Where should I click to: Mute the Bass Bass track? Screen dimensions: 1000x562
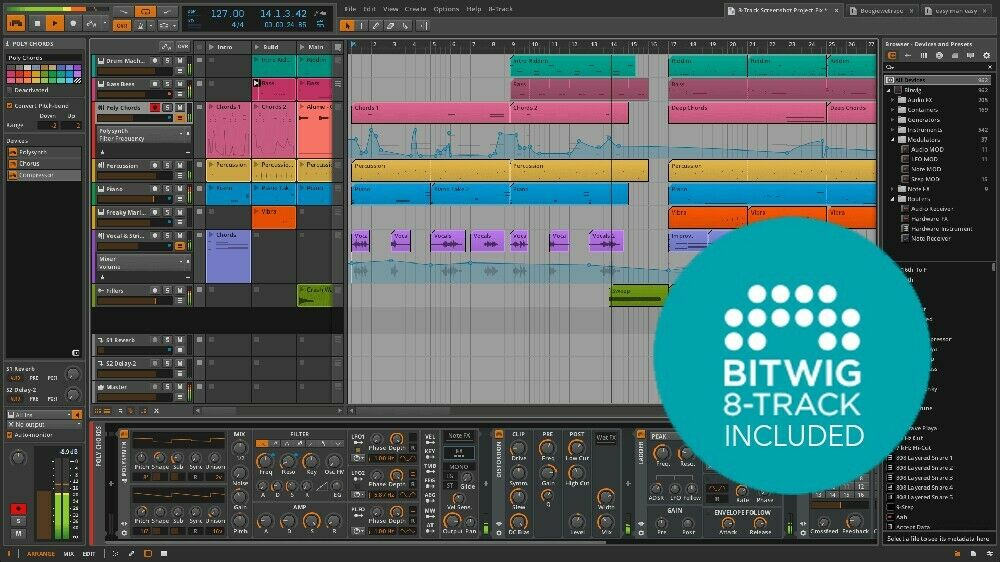(x=179, y=85)
